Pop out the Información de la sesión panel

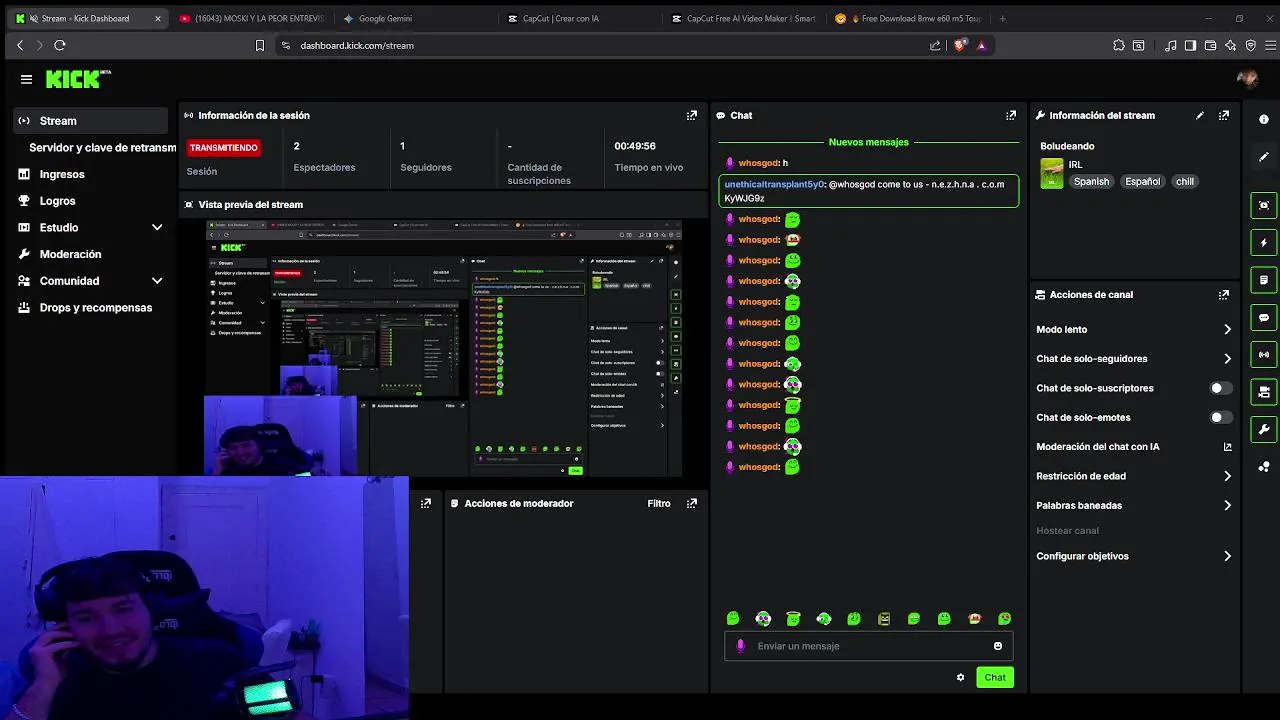coord(691,115)
